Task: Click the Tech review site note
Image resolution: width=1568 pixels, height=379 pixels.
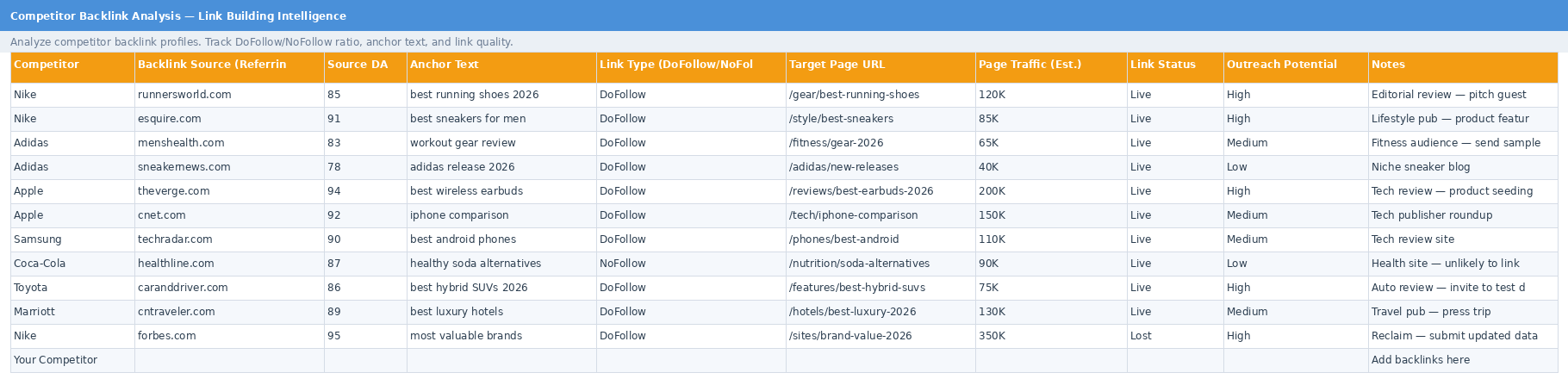Action: tap(1463, 240)
